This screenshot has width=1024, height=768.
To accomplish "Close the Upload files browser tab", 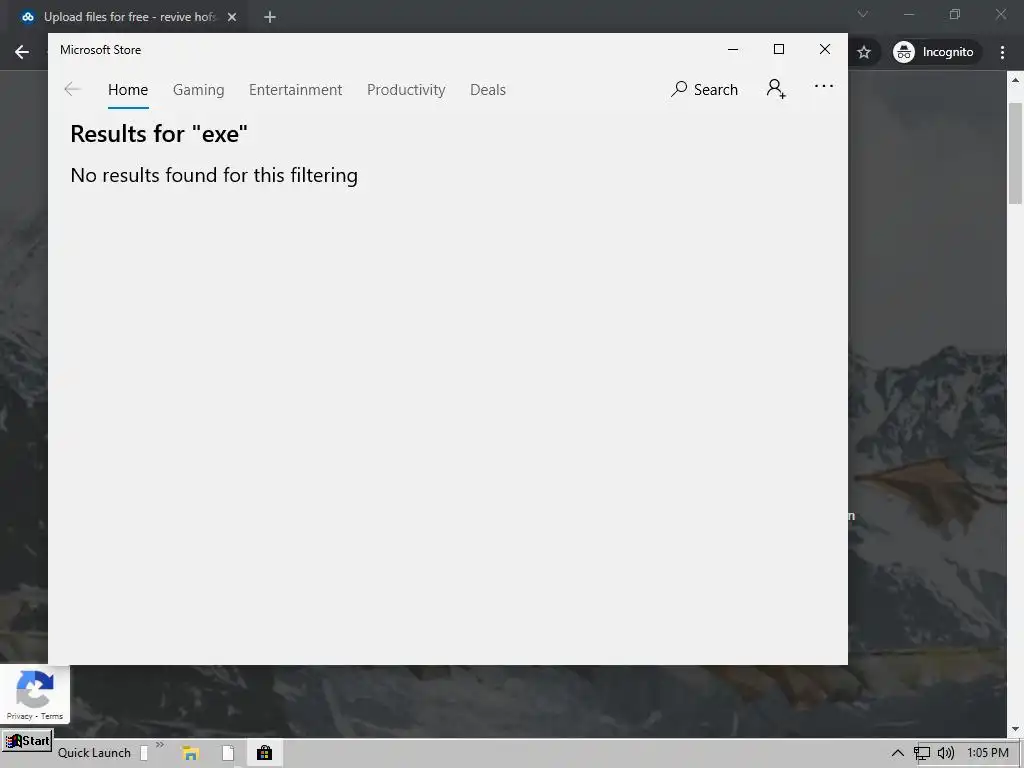I will (232, 17).
